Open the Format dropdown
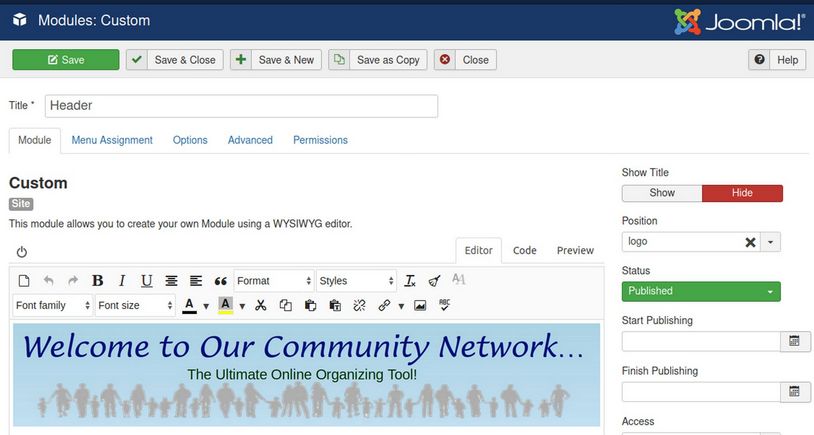Screen dimensions: 814x435 pyautogui.click(x=273, y=281)
